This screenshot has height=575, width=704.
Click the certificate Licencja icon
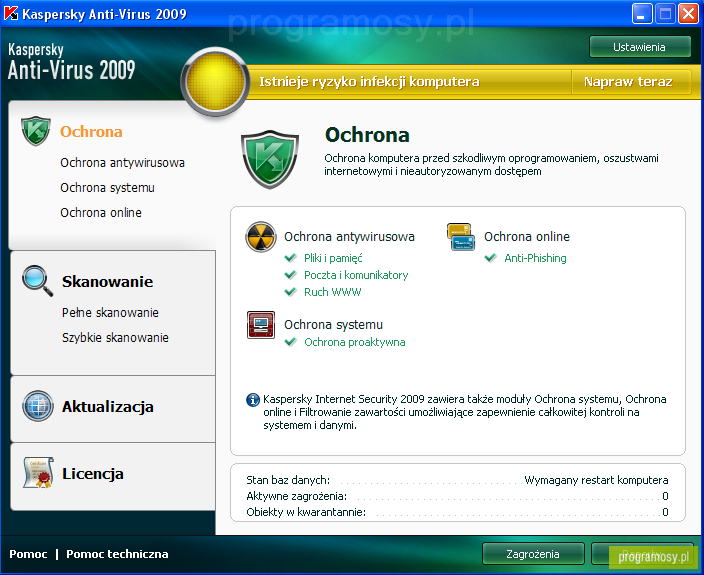[x=38, y=473]
